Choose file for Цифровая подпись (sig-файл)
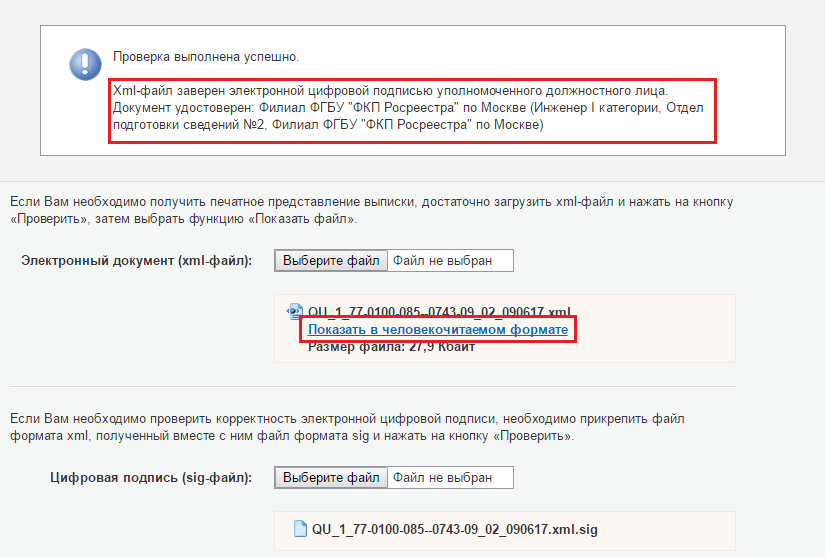Viewport: 825px width, 557px height. 331,478
